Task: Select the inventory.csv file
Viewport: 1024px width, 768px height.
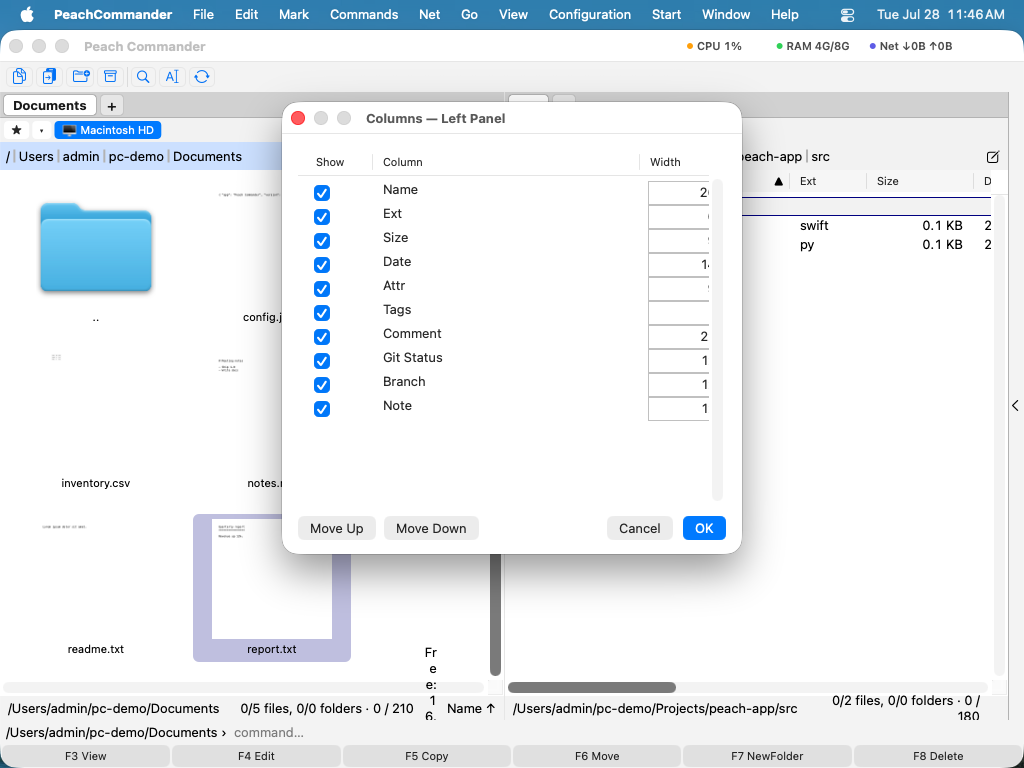Action: pos(95,483)
